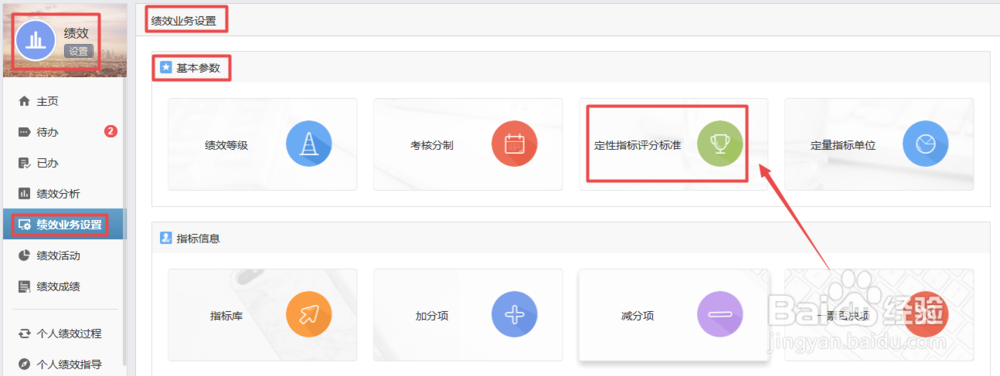Click the blue plus icon for 加分项
The image size is (1000, 376).
point(514,315)
